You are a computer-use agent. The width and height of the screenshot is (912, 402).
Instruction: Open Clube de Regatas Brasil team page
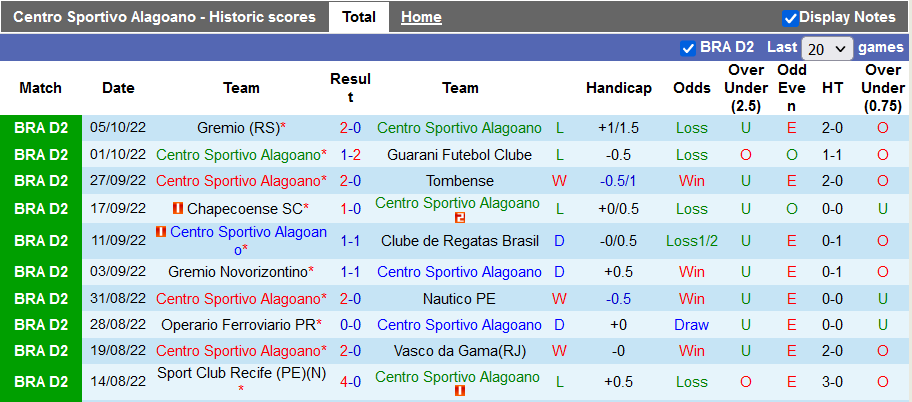click(459, 241)
